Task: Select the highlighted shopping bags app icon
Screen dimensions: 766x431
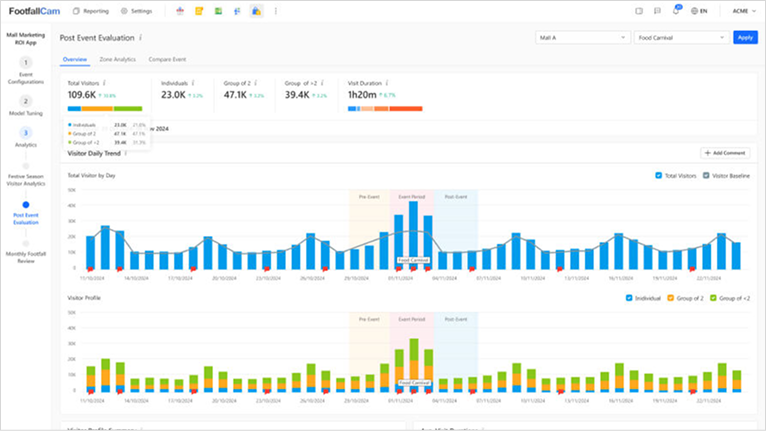Action: tap(256, 11)
